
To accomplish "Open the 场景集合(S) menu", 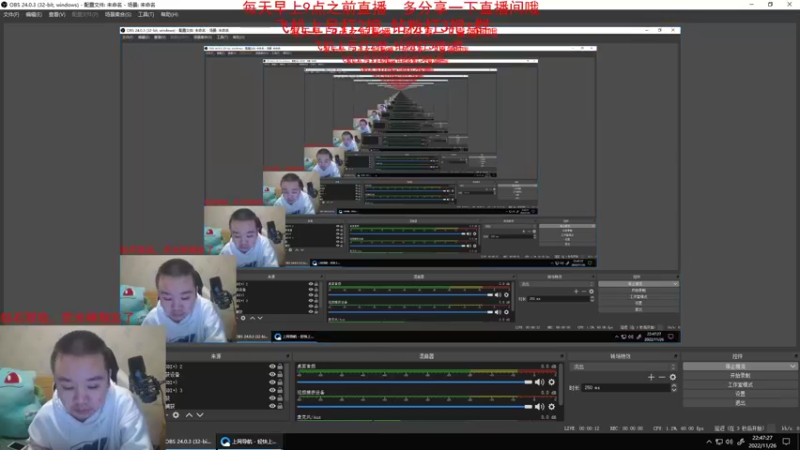I will (118, 15).
